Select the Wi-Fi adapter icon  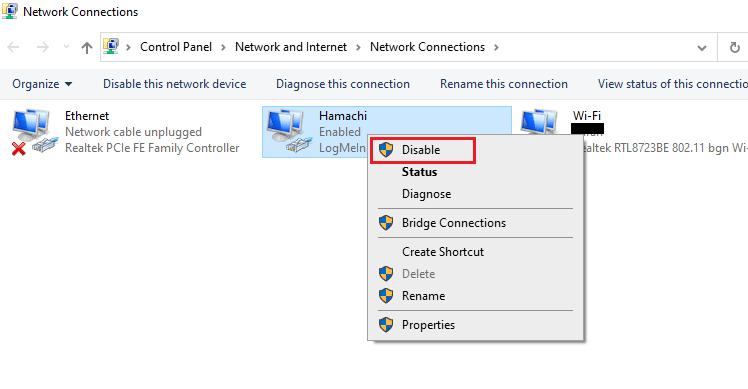pos(540,122)
